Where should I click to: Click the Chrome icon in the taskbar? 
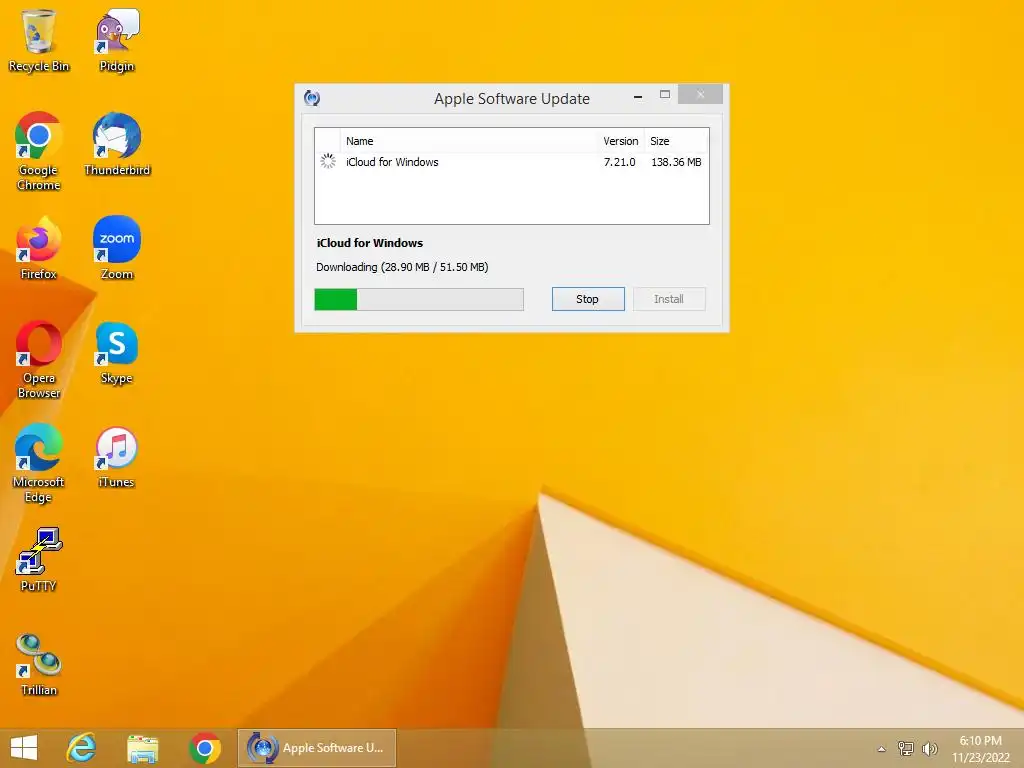coord(204,748)
